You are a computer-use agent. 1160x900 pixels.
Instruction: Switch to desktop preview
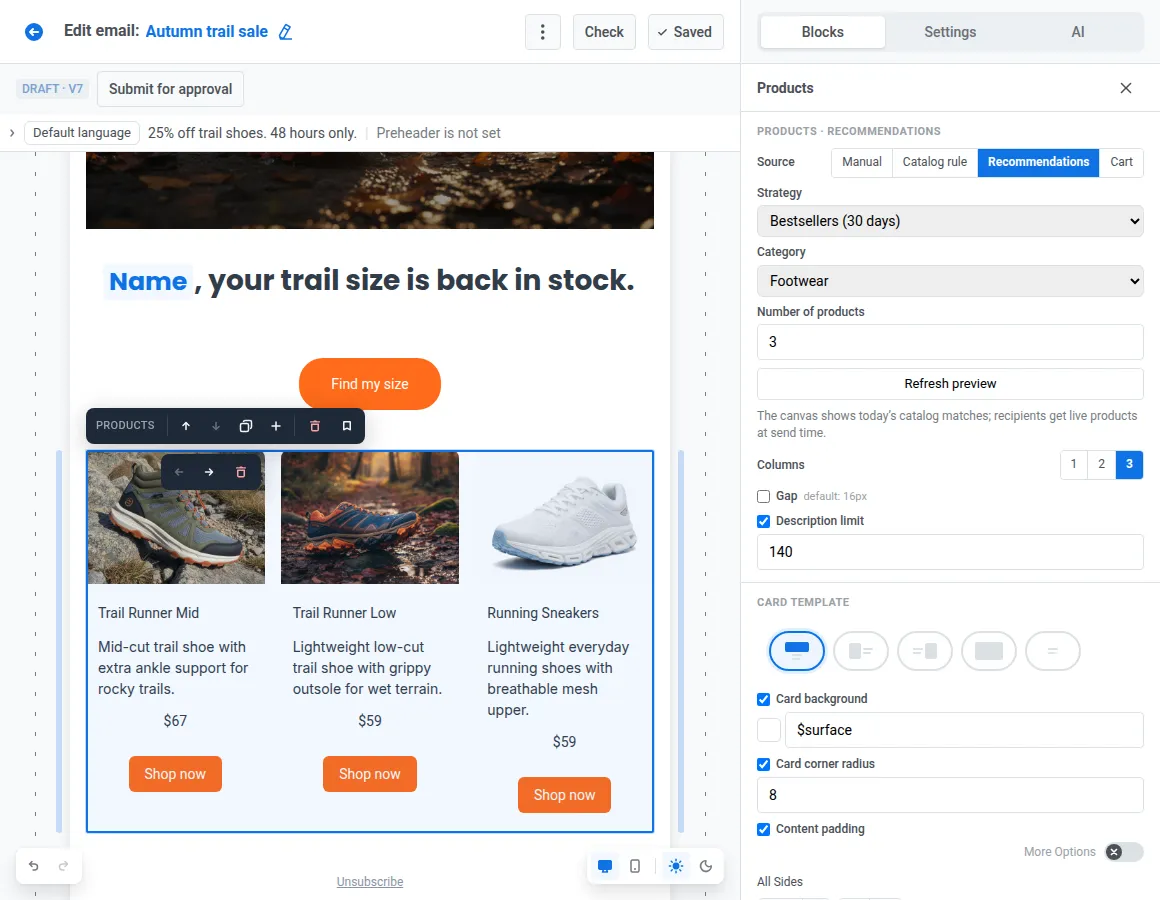point(604,866)
